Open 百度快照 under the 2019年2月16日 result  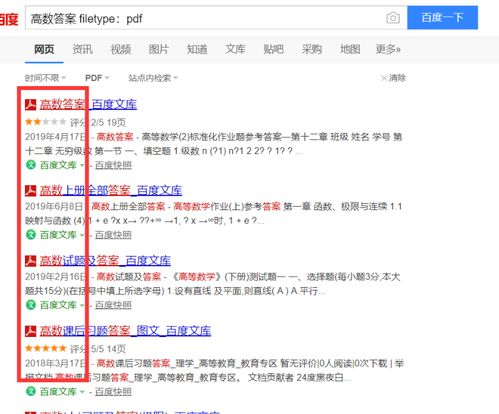[x=113, y=305]
